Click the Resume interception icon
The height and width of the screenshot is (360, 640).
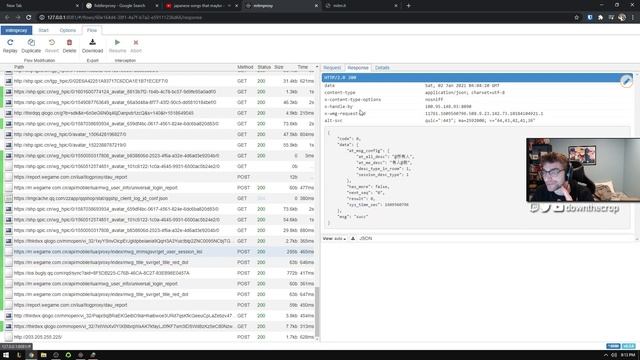pyautogui.click(x=117, y=42)
